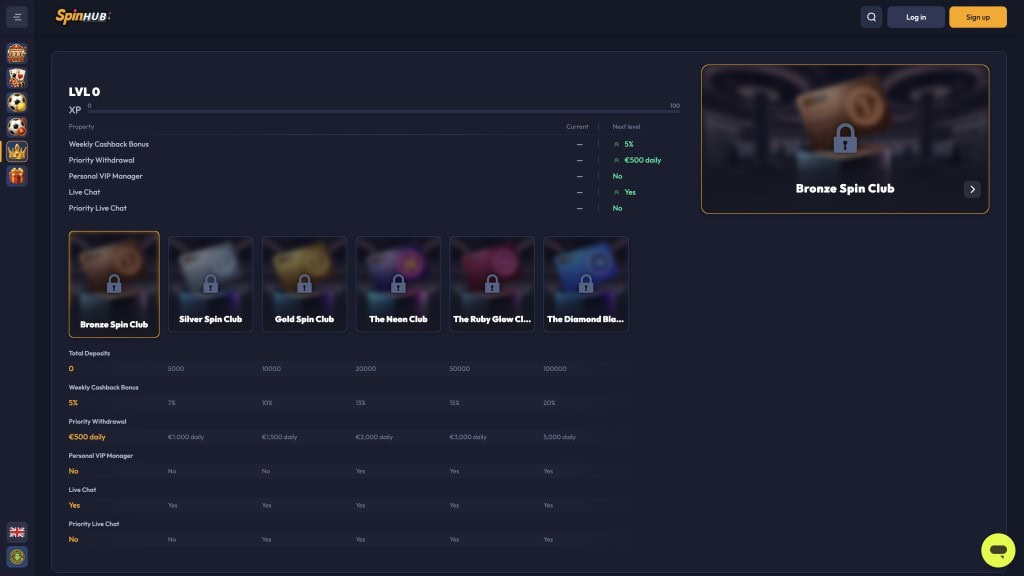The image size is (1024, 576).
Task: Click the 100000 total deposits value
Action: point(554,369)
